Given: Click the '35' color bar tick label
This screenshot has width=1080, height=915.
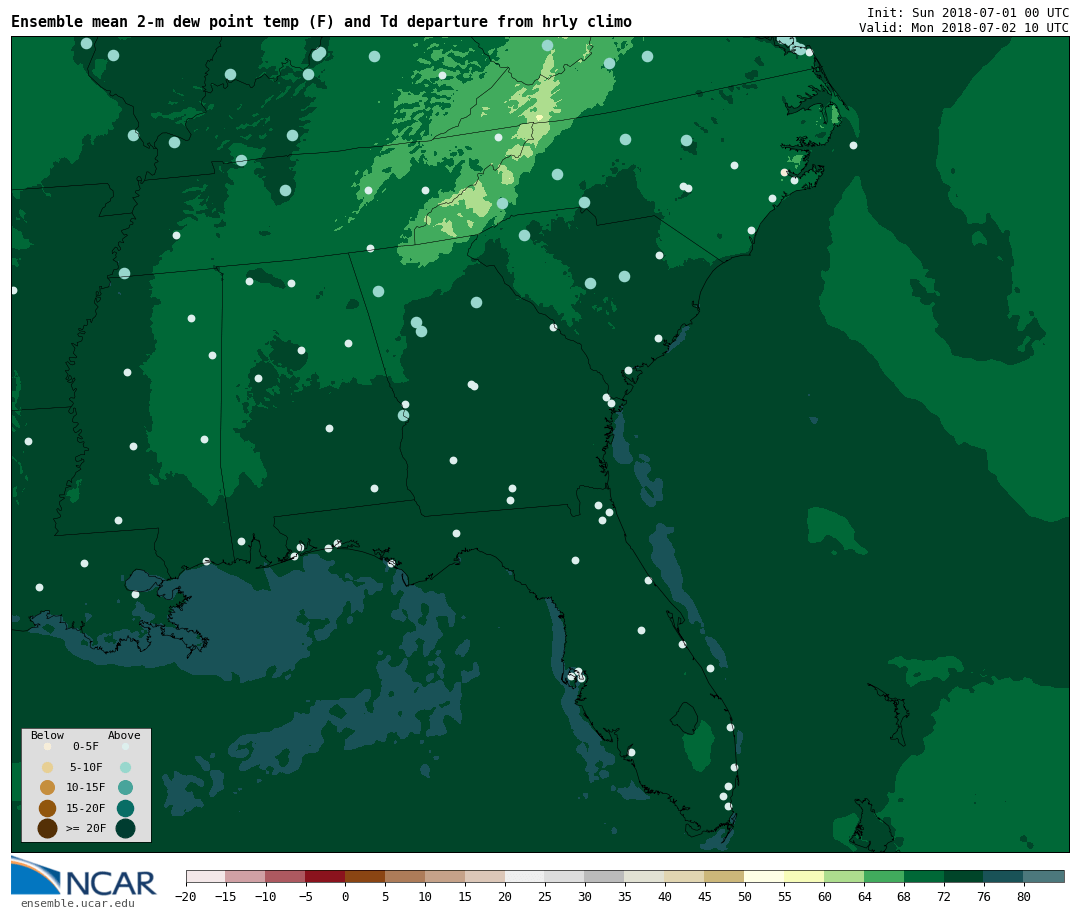Looking at the screenshot, I should pyautogui.click(x=625, y=896).
